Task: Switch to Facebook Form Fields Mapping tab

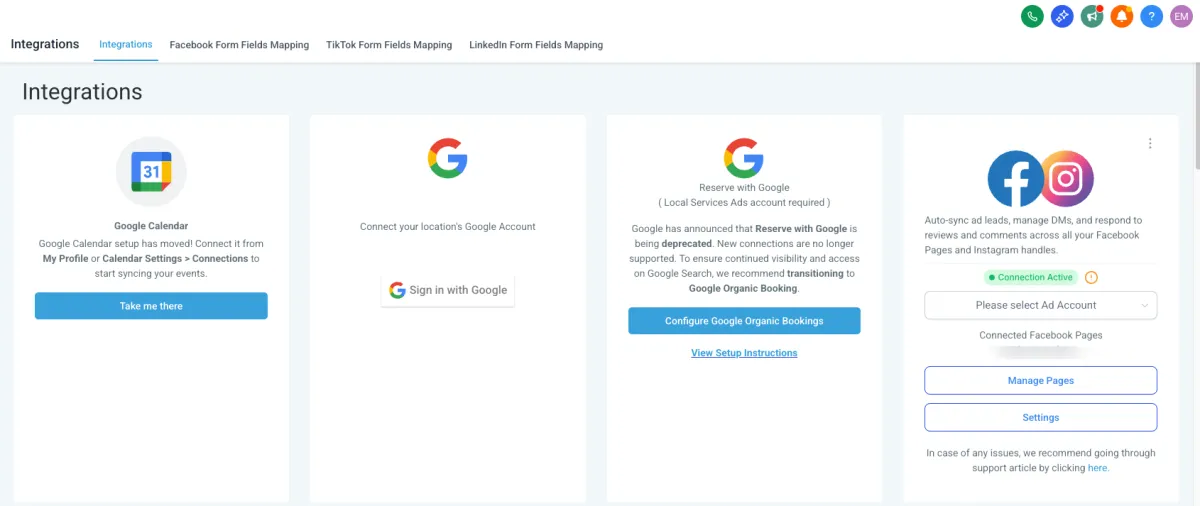Action: tap(239, 45)
